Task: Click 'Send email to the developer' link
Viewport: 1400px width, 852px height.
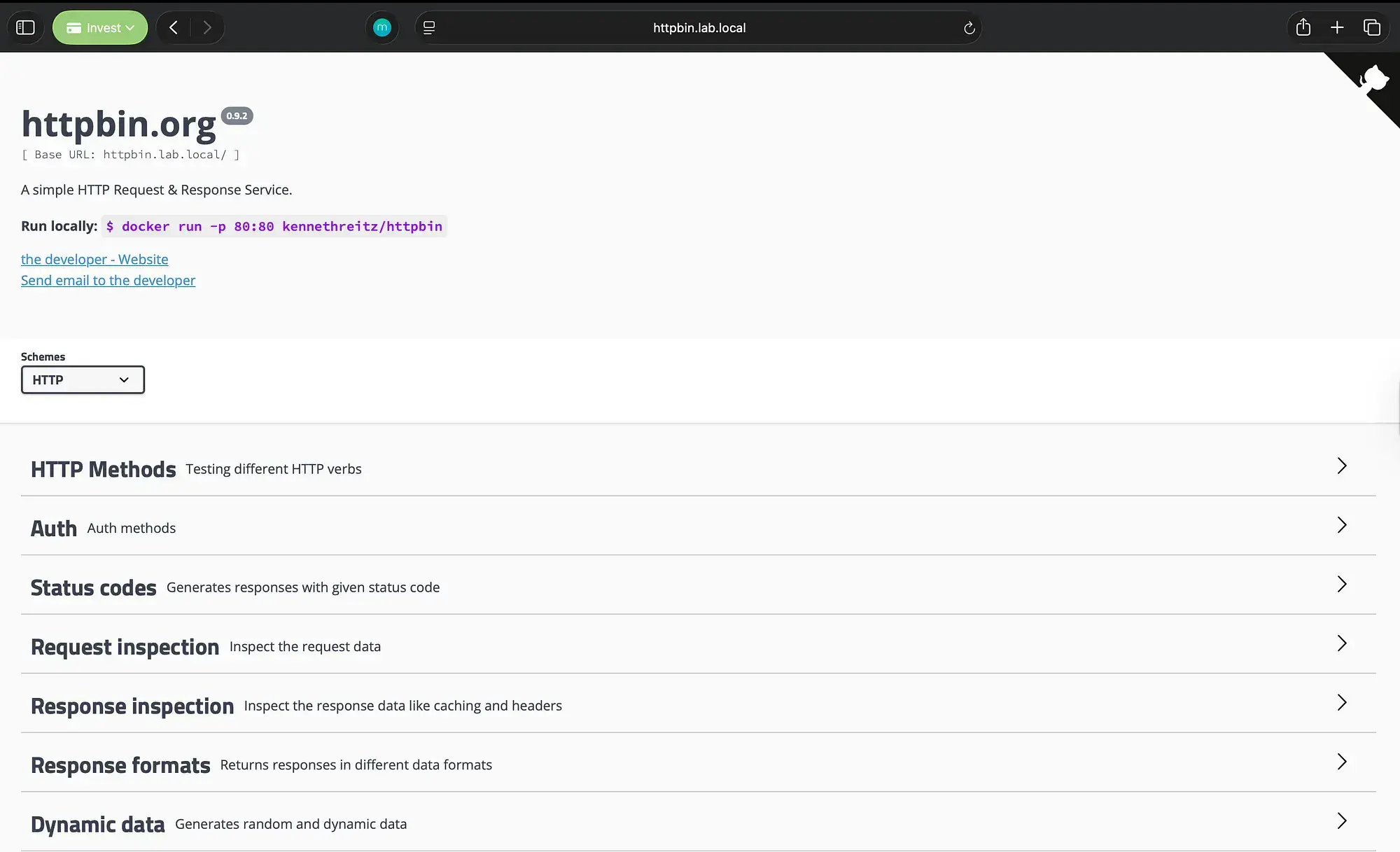Action: tap(108, 280)
